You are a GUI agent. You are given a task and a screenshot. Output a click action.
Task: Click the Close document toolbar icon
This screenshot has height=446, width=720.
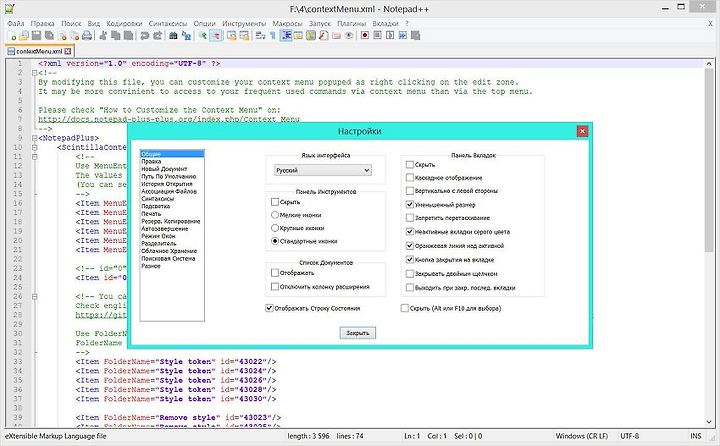[x=62, y=35]
